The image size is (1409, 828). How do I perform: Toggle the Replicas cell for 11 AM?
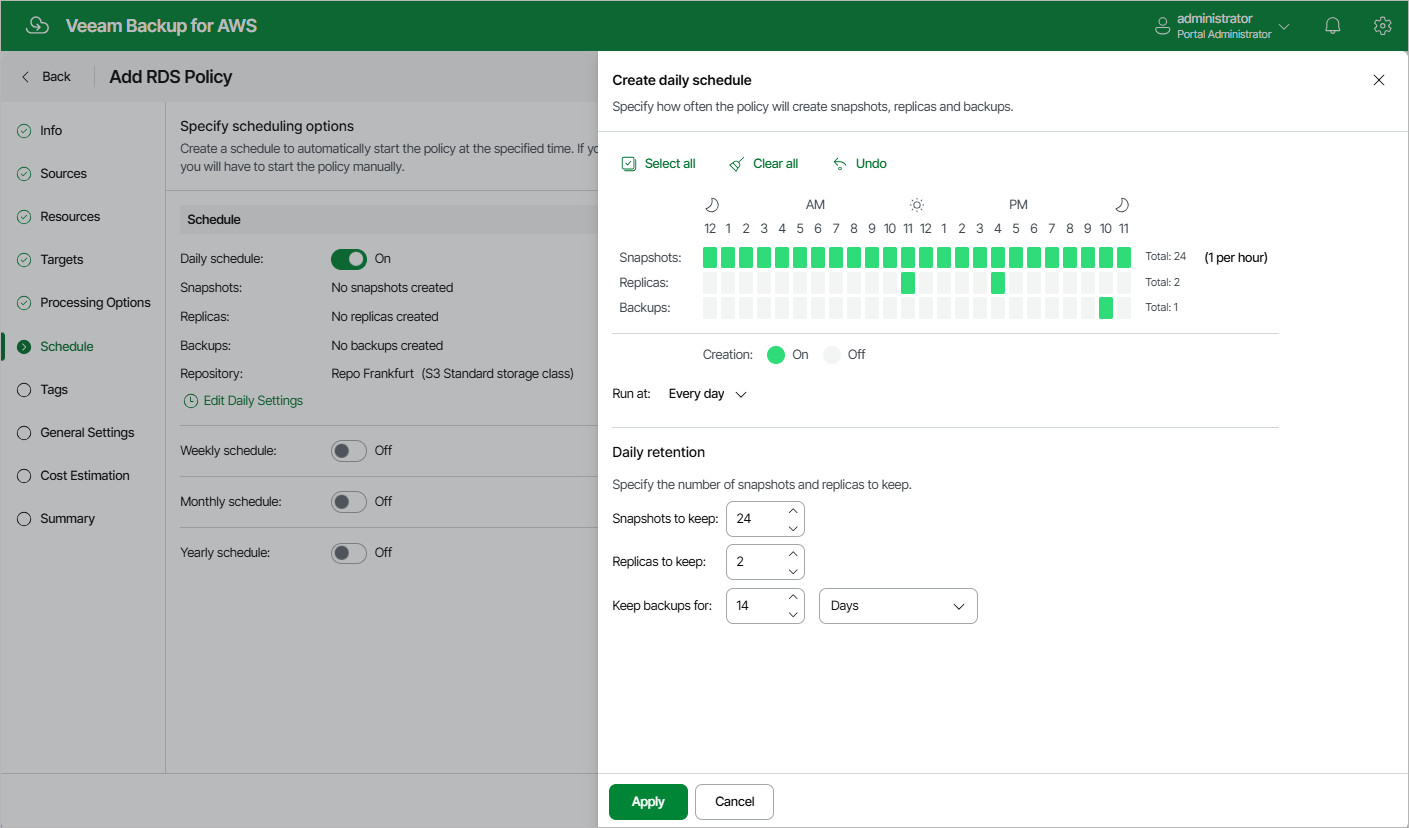[x=908, y=283]
